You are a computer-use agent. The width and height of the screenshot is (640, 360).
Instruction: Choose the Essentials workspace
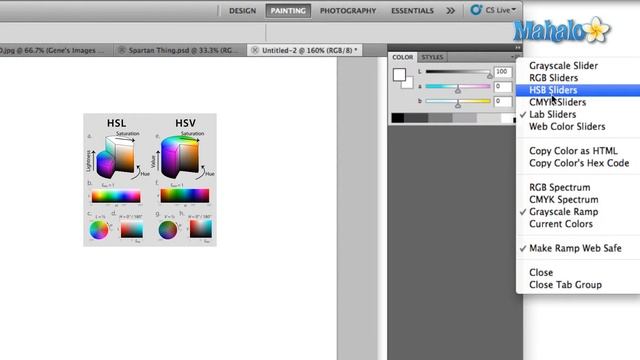(412, 11)
